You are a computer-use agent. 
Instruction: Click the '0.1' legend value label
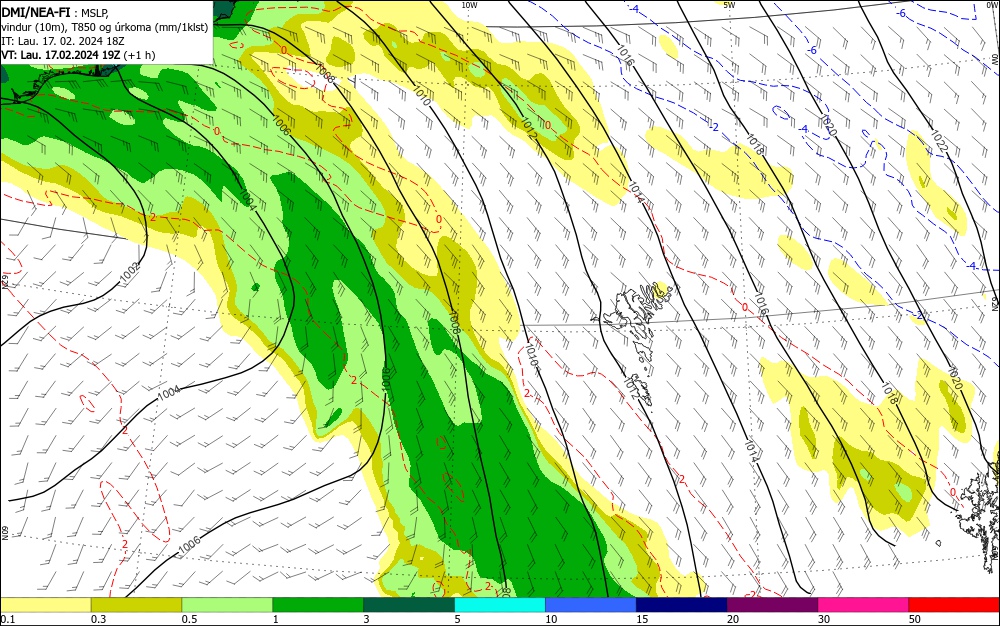tap(7, 619)
